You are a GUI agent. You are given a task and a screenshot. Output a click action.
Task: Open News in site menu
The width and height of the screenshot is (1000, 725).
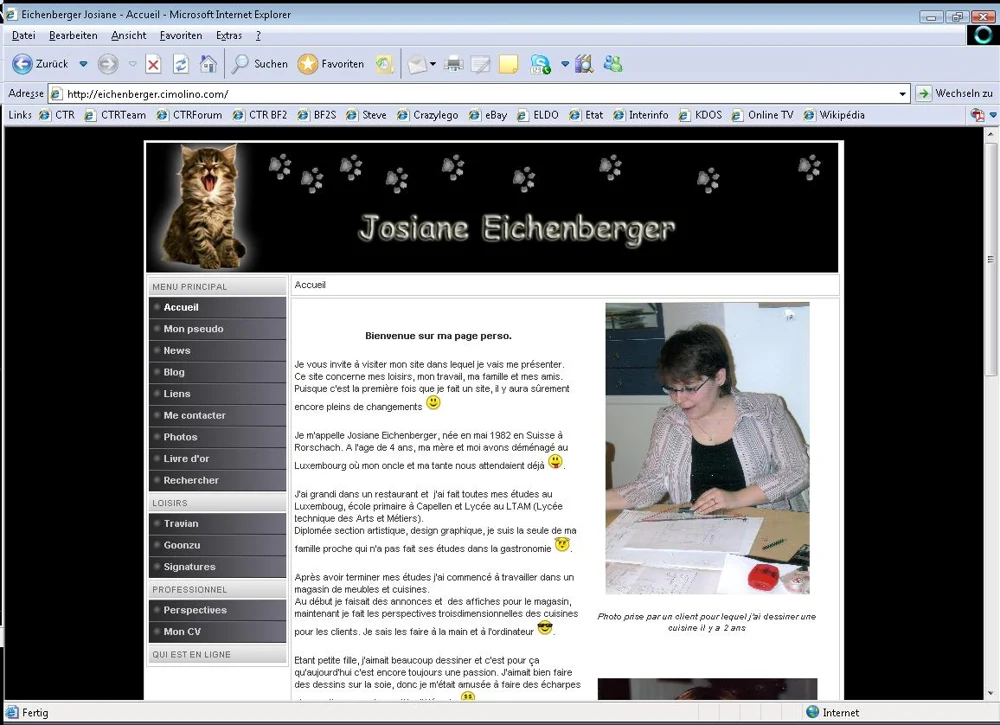tap(217, 351)
